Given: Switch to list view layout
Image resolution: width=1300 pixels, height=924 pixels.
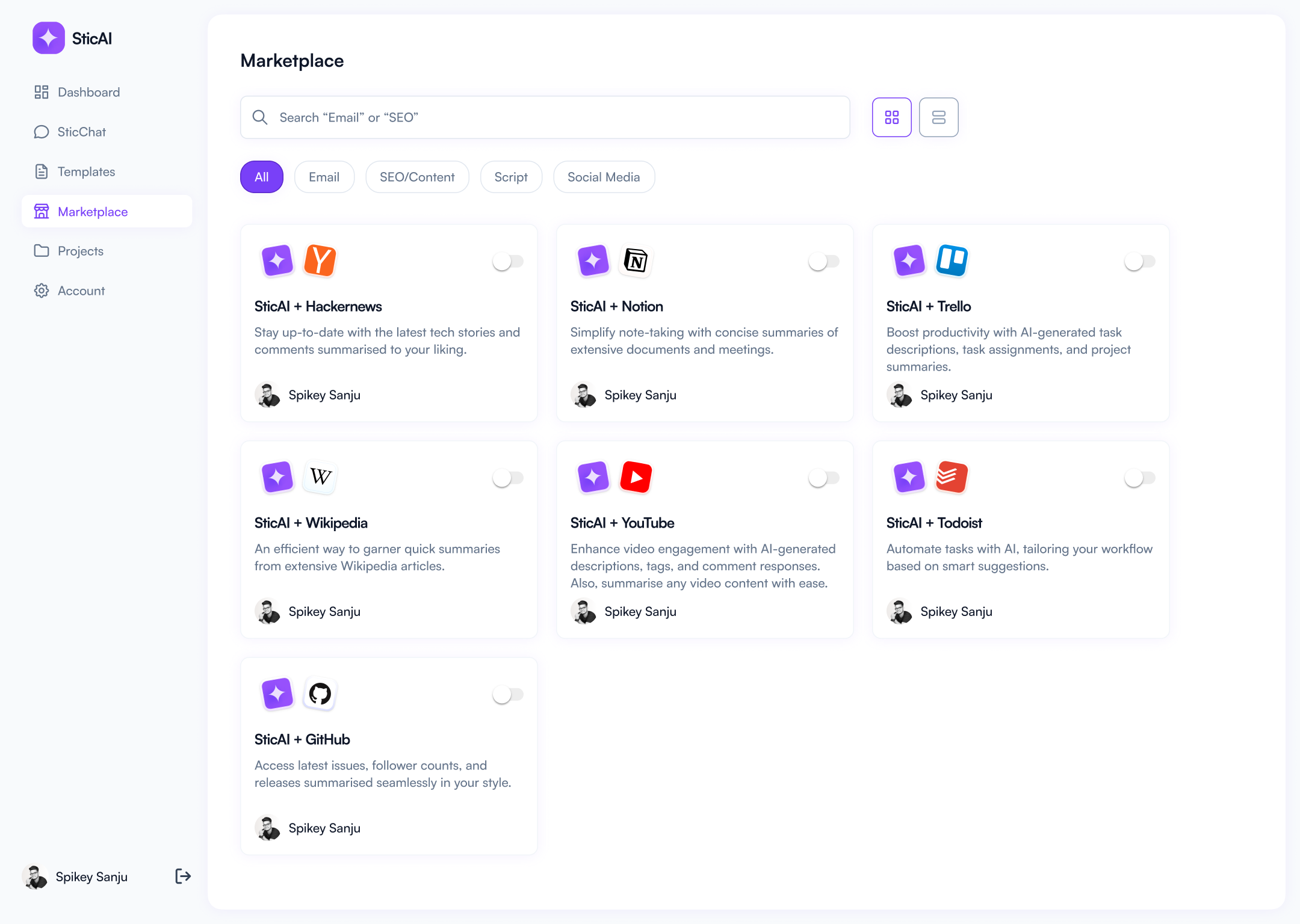Looking at the screenshot, I should (939, 117).
